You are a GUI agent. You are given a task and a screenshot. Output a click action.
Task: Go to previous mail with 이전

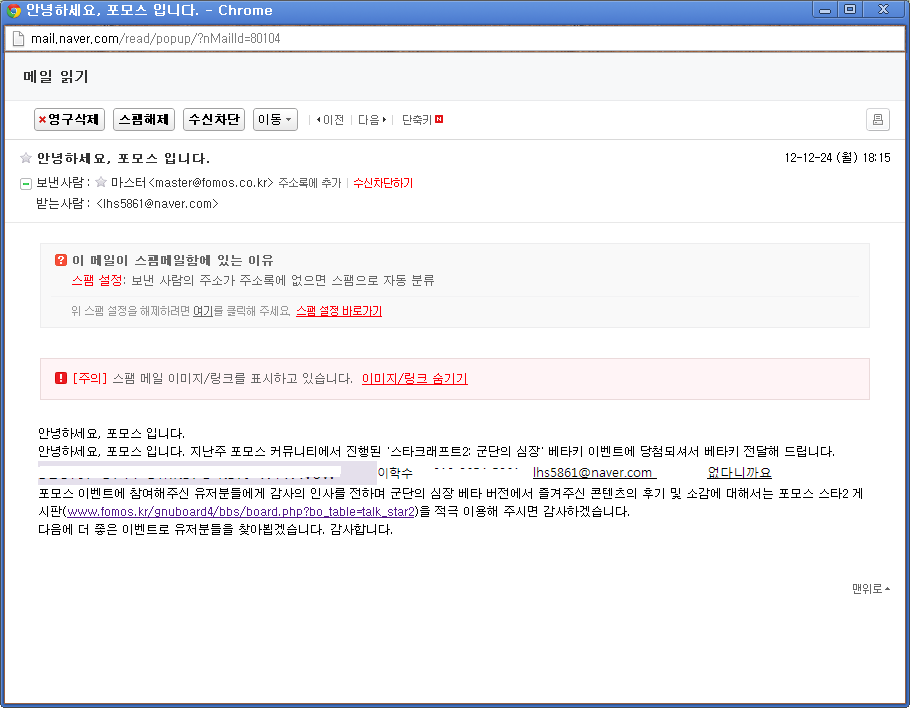click(x=330, y=120)
